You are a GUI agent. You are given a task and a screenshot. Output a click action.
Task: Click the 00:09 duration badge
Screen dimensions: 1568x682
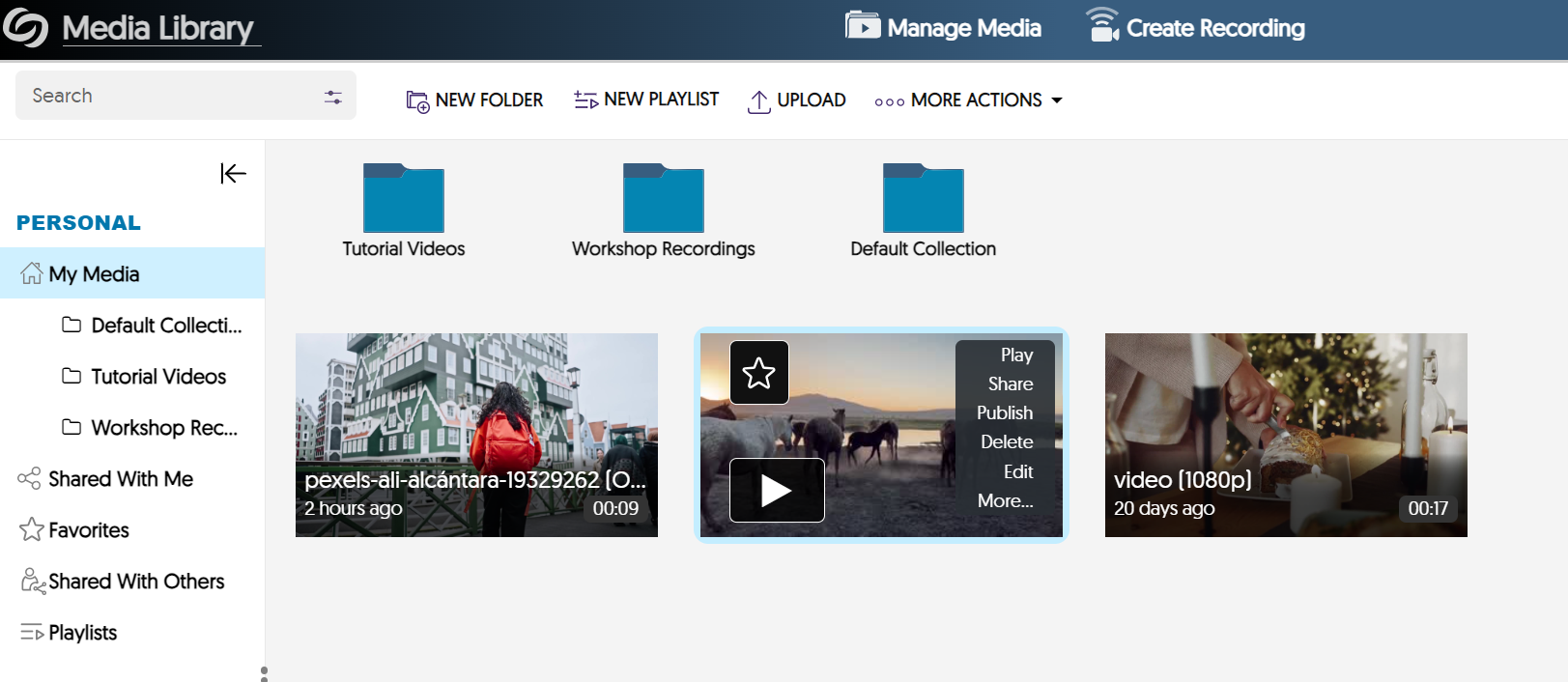[x=615, y=508]
